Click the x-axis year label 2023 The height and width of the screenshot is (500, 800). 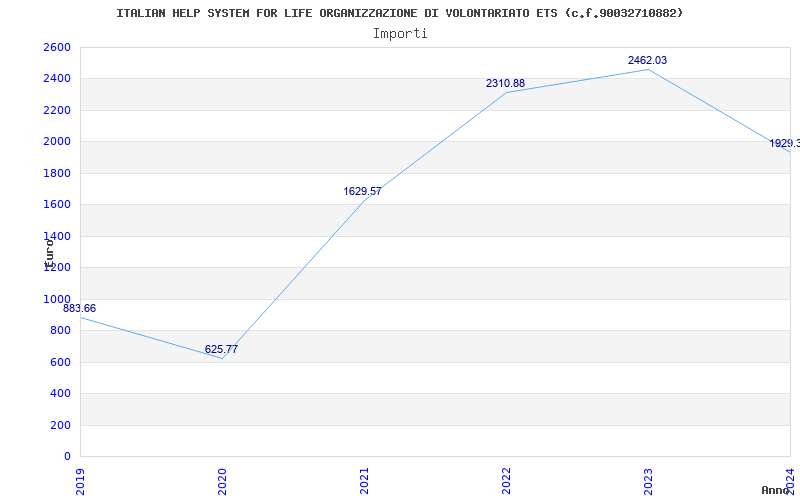click(x=648, y=481)
